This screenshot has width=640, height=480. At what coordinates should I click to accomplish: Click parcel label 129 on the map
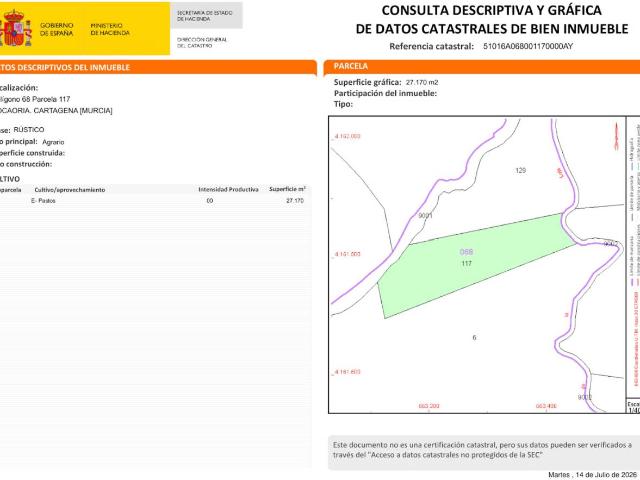click(x=520, y=171)
